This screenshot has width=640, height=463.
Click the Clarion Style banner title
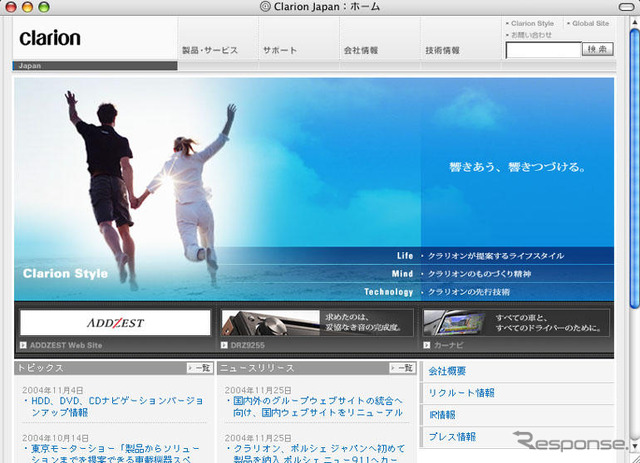pyautogui.click(x=65, y=273)
